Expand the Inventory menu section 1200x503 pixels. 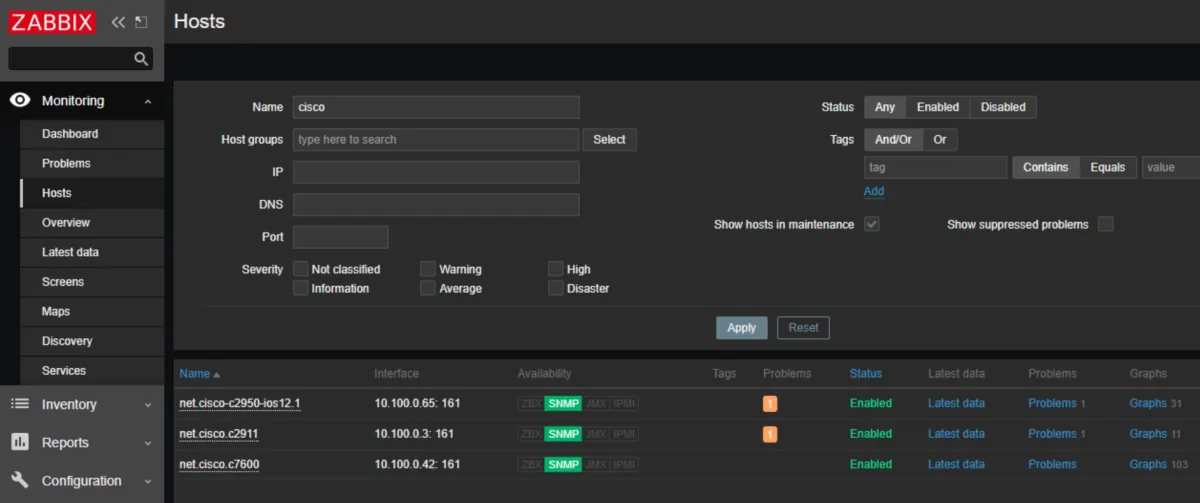click(148, 405)
